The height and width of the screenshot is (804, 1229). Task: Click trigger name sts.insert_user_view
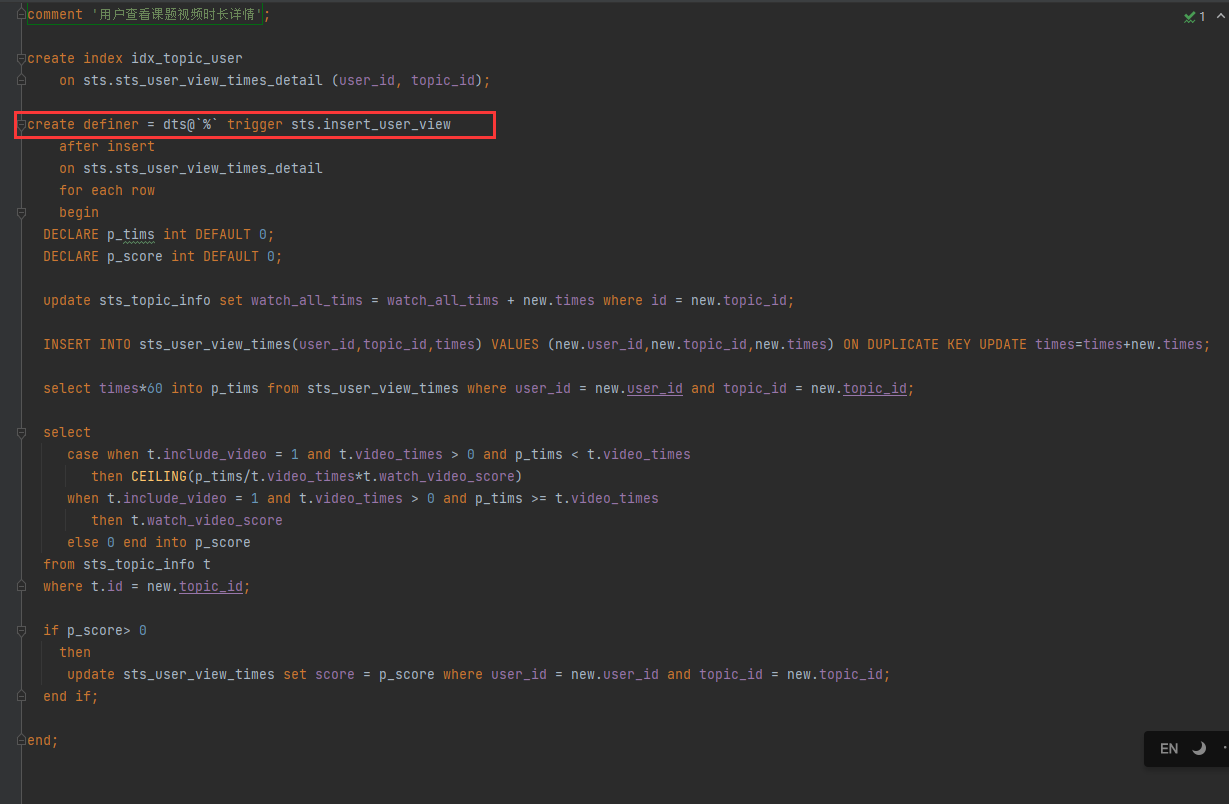[370, 124]
